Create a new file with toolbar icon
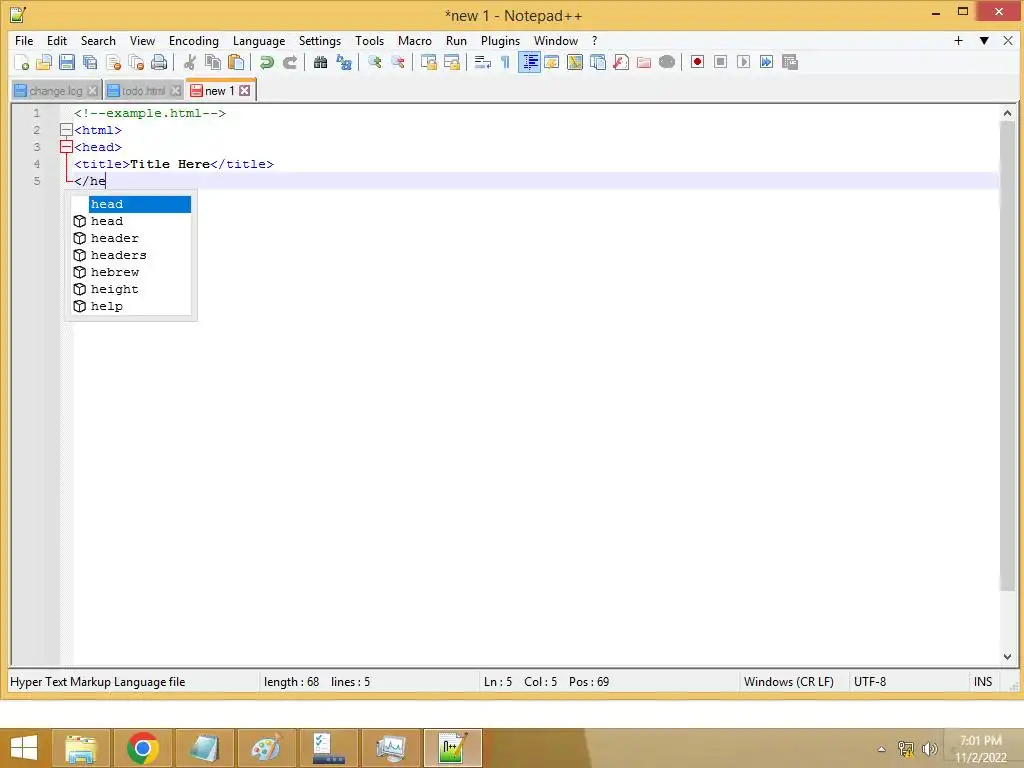The width and height of the screenshot is (1024, 768). pyautogui.click(x=22, y=62)
